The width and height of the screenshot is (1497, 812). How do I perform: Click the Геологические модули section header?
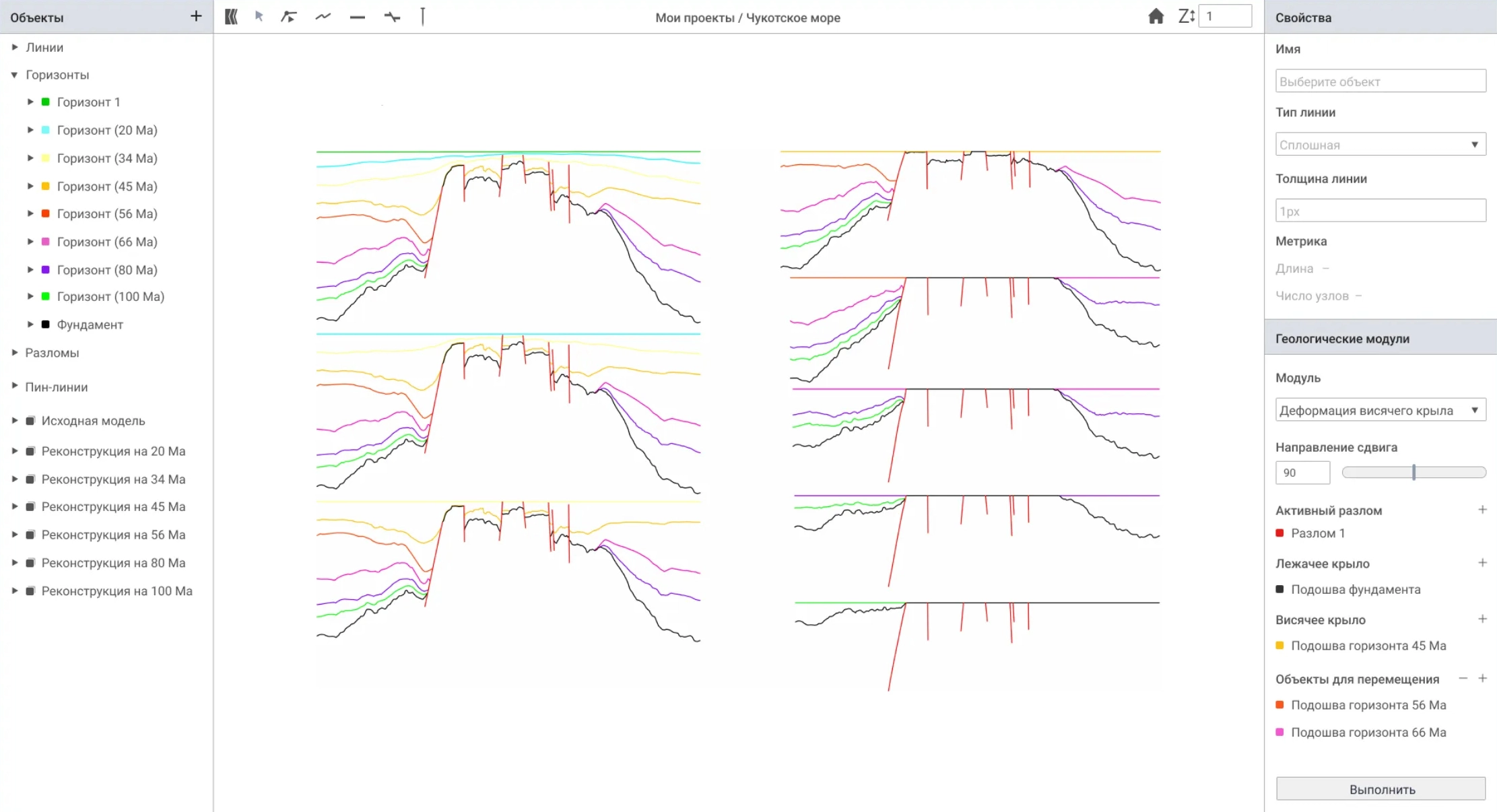[1380, 338]
